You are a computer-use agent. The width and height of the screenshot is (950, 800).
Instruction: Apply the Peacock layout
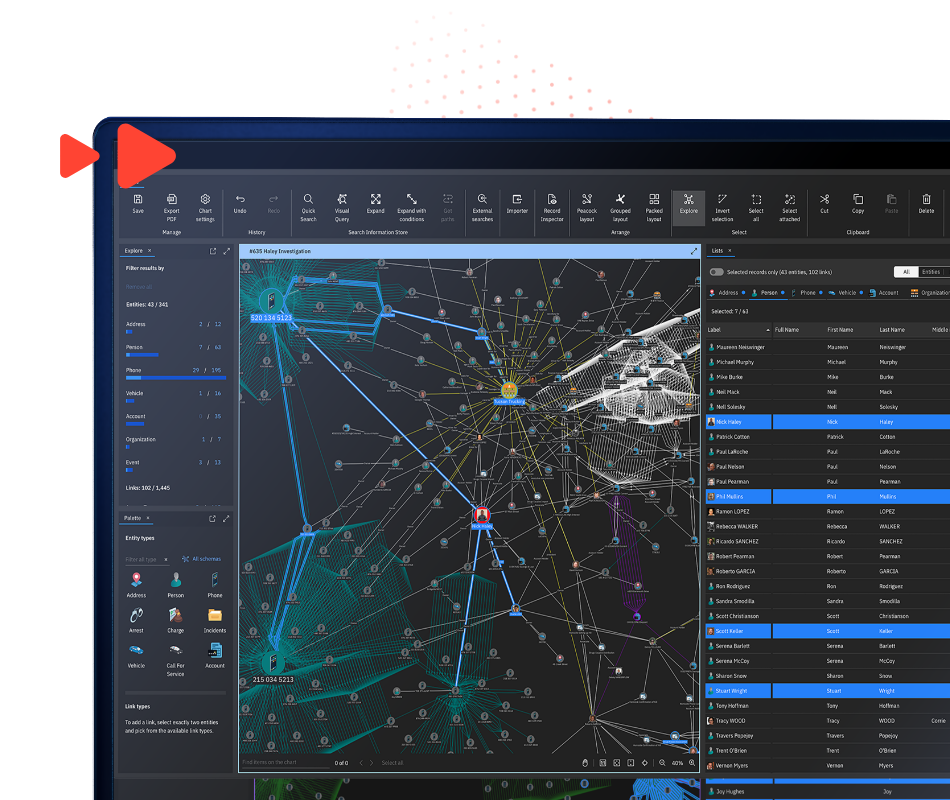[586, 208]
